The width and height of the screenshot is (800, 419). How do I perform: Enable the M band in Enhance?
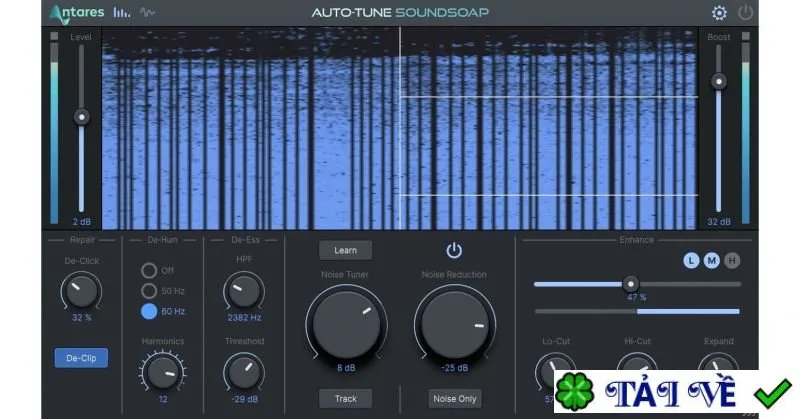pos(711,261)
